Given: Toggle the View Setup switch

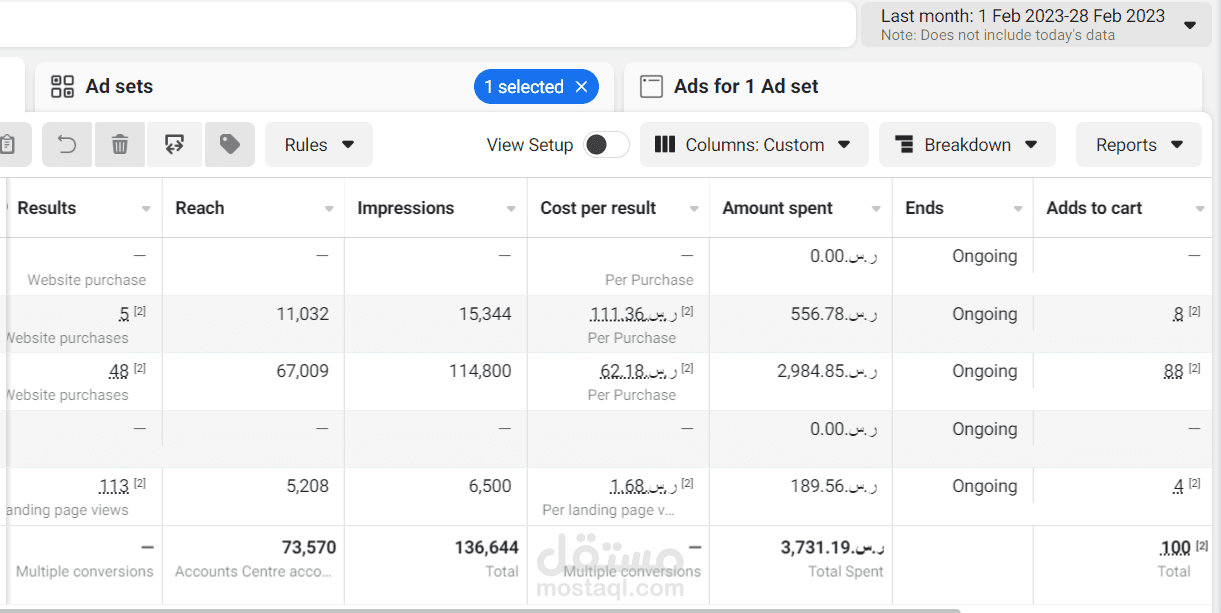Looking at the screenshot, I should coord(606,145).
